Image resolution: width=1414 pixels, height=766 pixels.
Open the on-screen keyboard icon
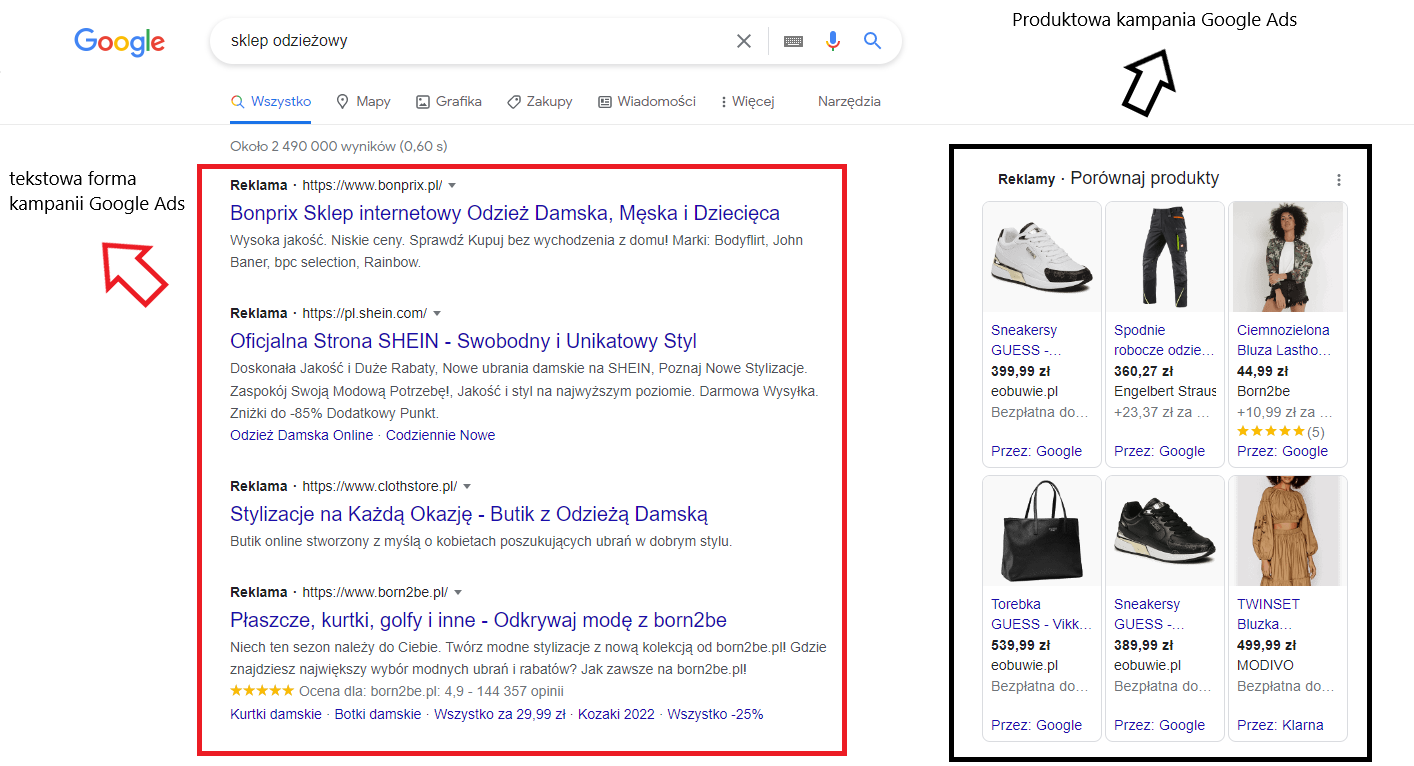[x=793, y=41]
